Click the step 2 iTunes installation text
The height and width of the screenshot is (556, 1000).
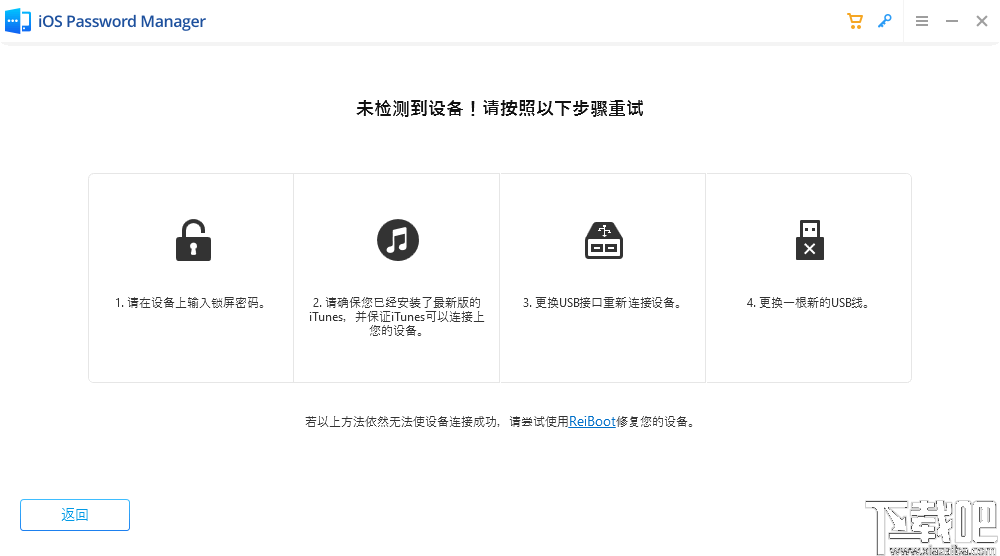point(397,316)
